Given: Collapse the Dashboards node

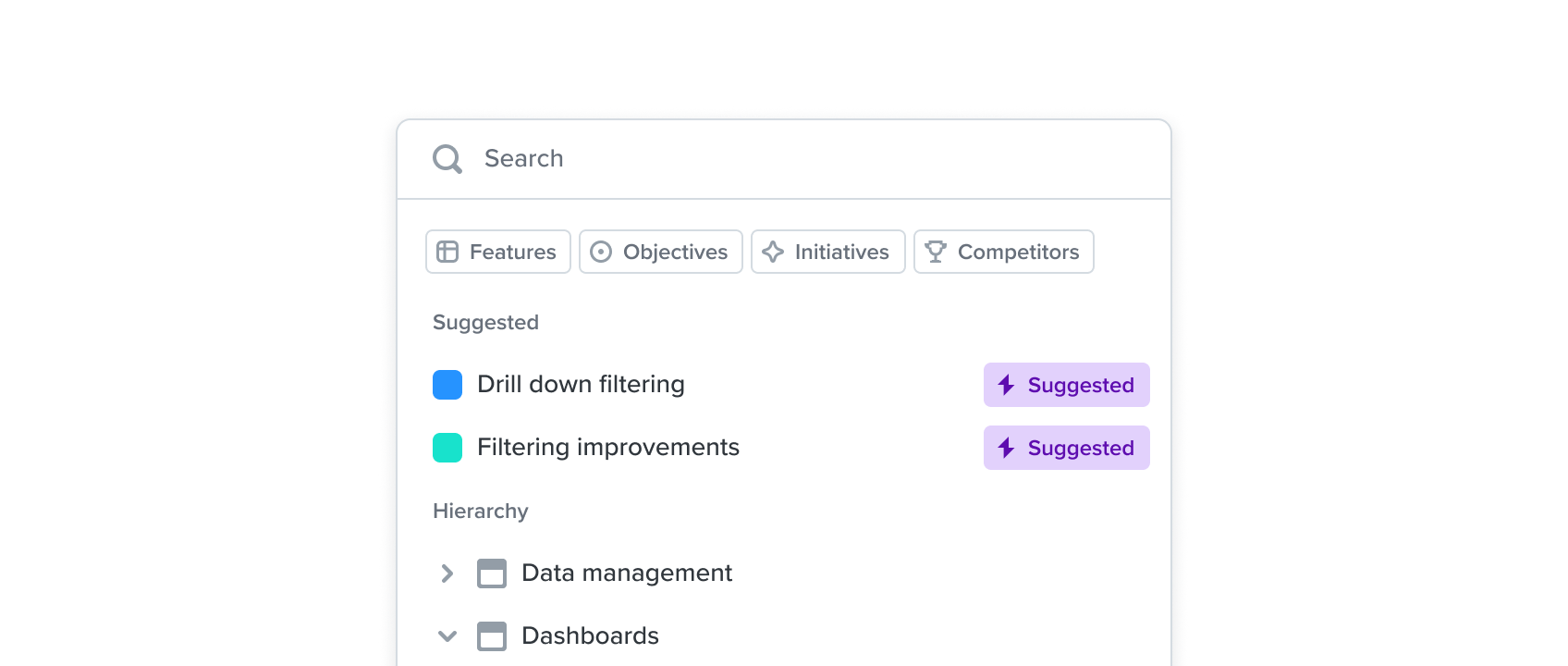Looking at the screenshot, I should [447, 636].
